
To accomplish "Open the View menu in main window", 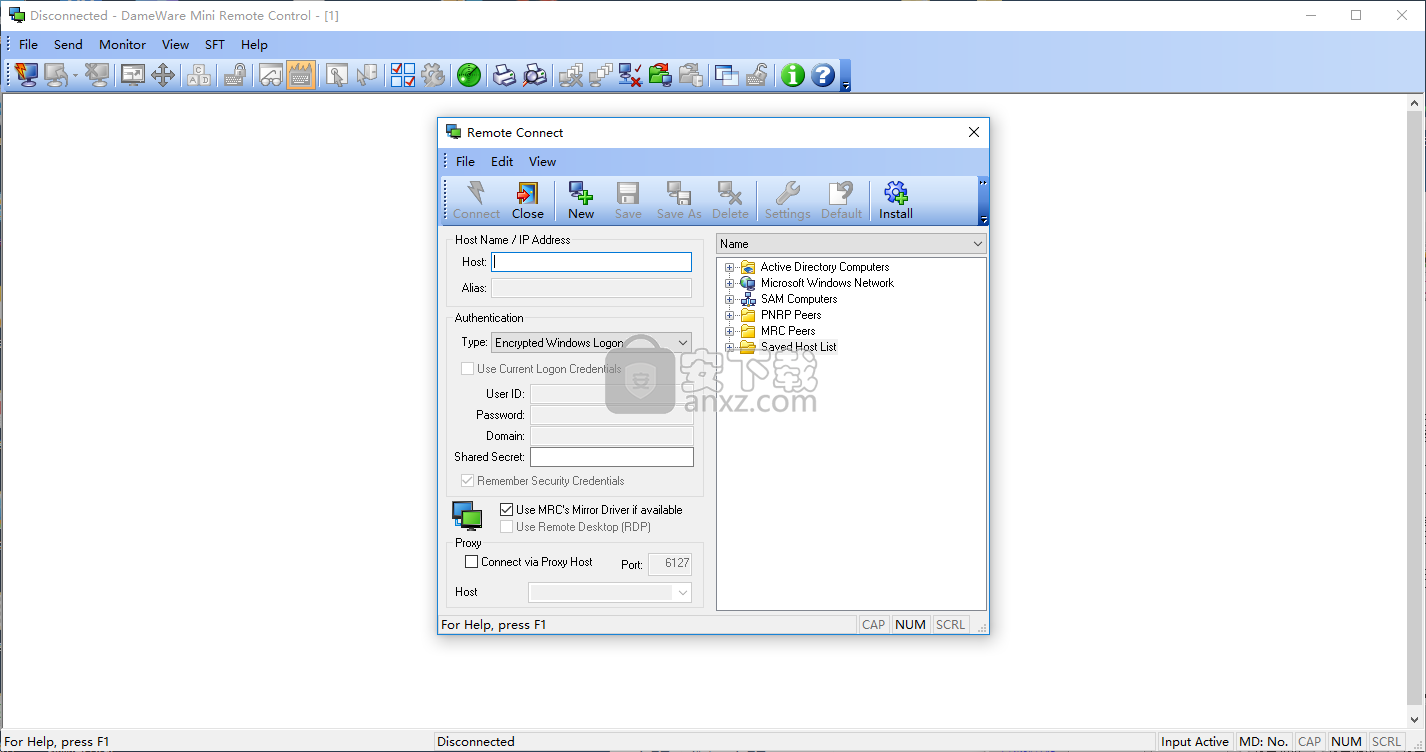I will click(175, 44).
